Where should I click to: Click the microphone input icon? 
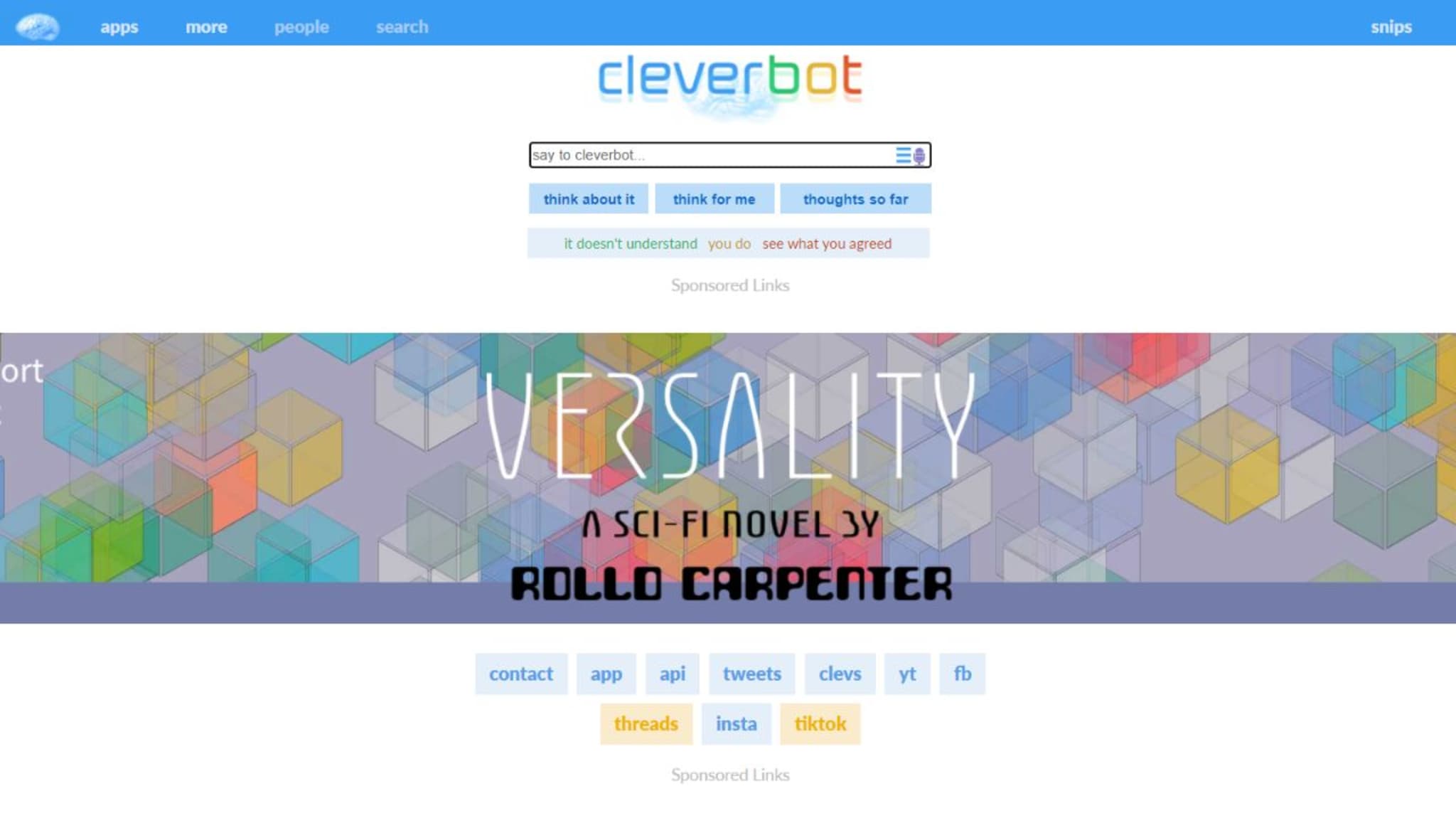(918, 155)
